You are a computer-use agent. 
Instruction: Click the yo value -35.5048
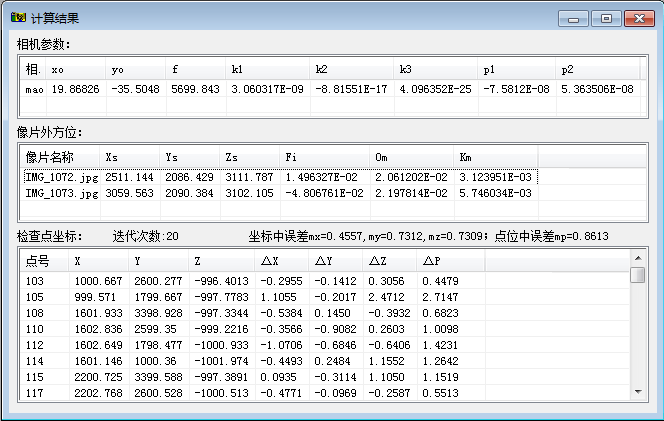click(x=136, y=89)
